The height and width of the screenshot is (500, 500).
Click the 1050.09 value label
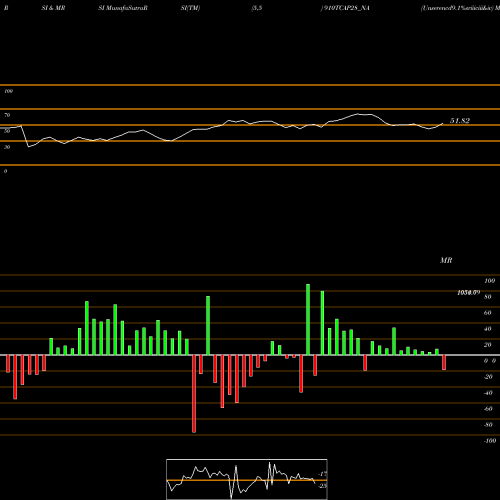tap(468, 293)
